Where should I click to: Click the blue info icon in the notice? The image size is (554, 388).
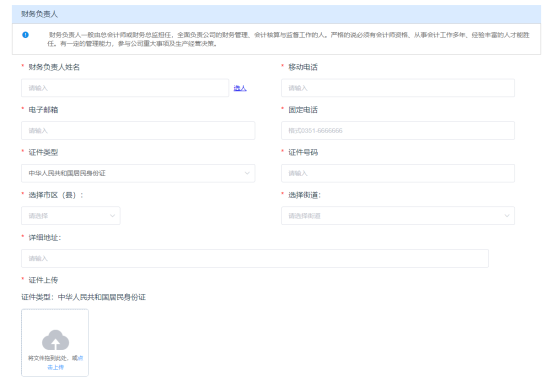click(x=25, y=35)
